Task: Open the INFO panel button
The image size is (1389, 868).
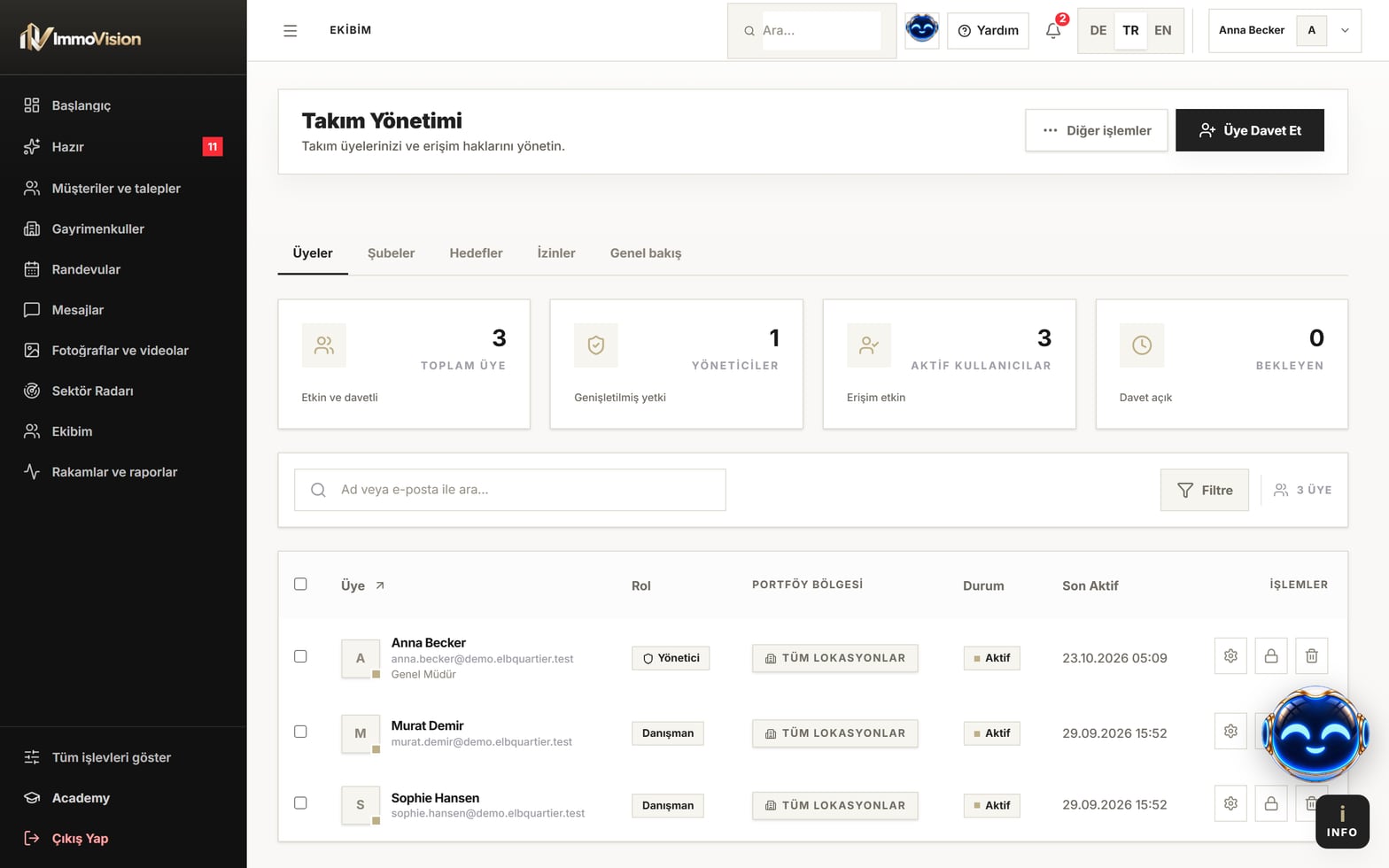Action: tap(1342, 822)
